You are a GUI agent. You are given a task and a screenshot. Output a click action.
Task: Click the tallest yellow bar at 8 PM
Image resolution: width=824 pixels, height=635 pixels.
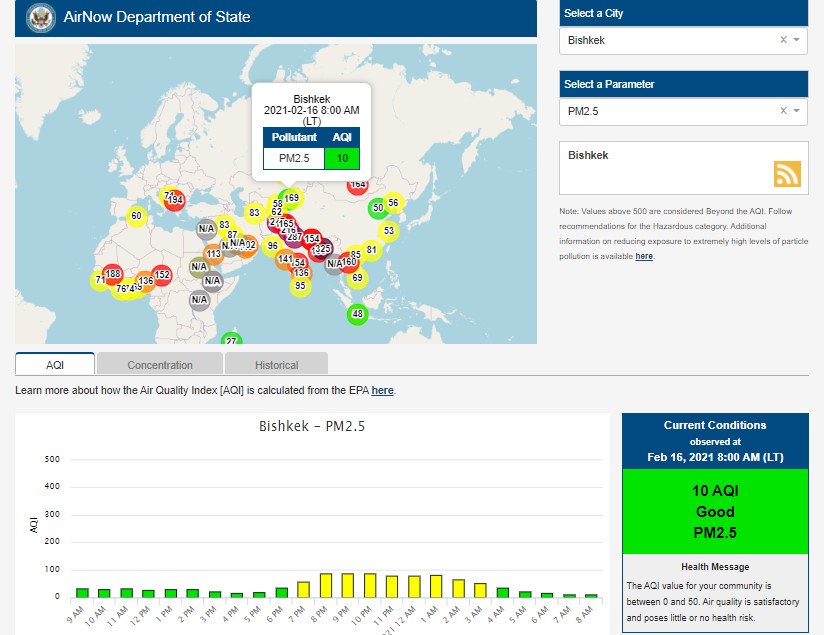coord(326,585)
